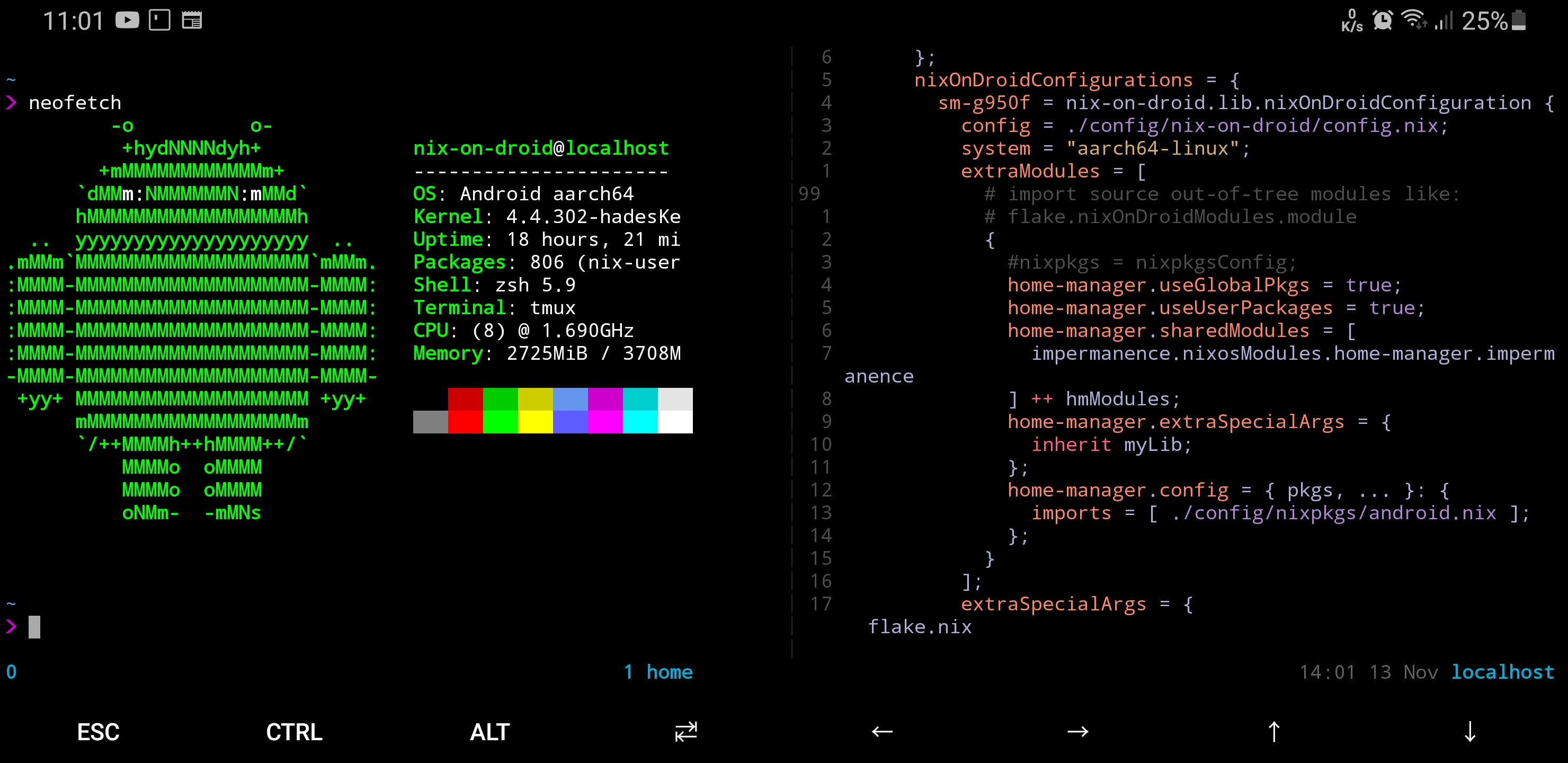Click the localhost hostname in status line

(x=1503, y=672)
